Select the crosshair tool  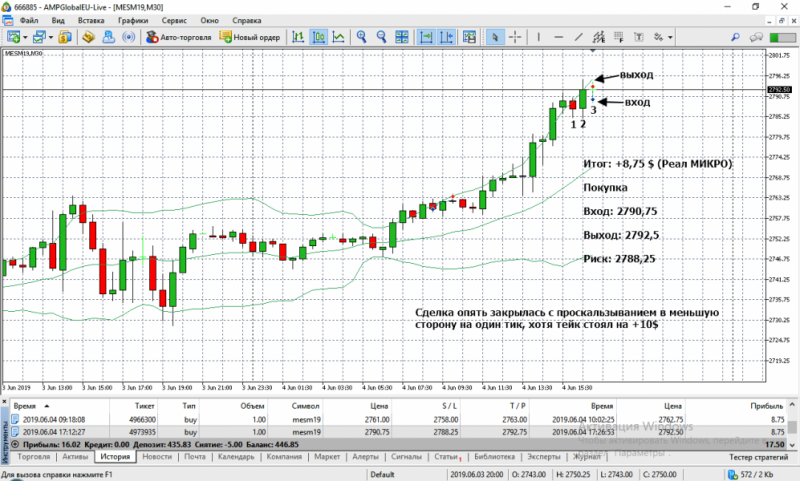coord(515,37)
